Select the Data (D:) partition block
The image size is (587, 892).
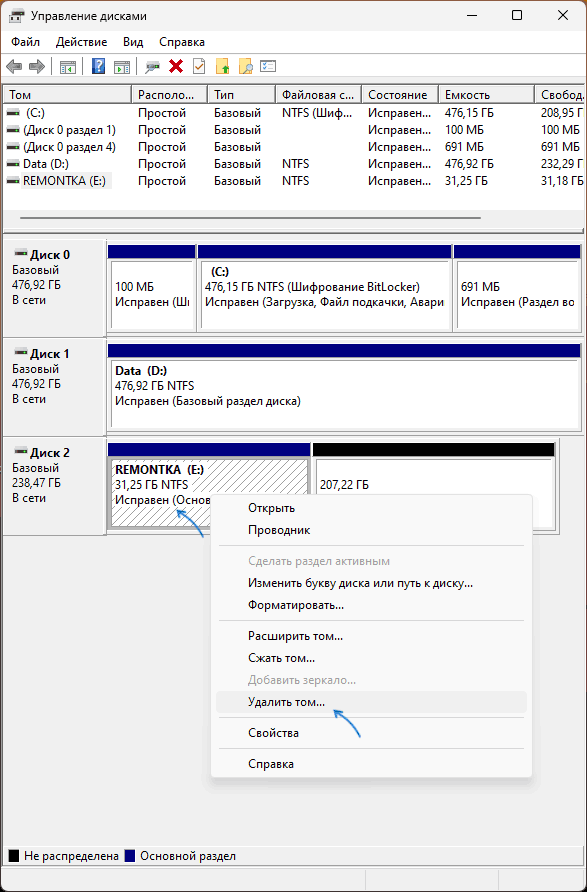[x=344, y=387]
